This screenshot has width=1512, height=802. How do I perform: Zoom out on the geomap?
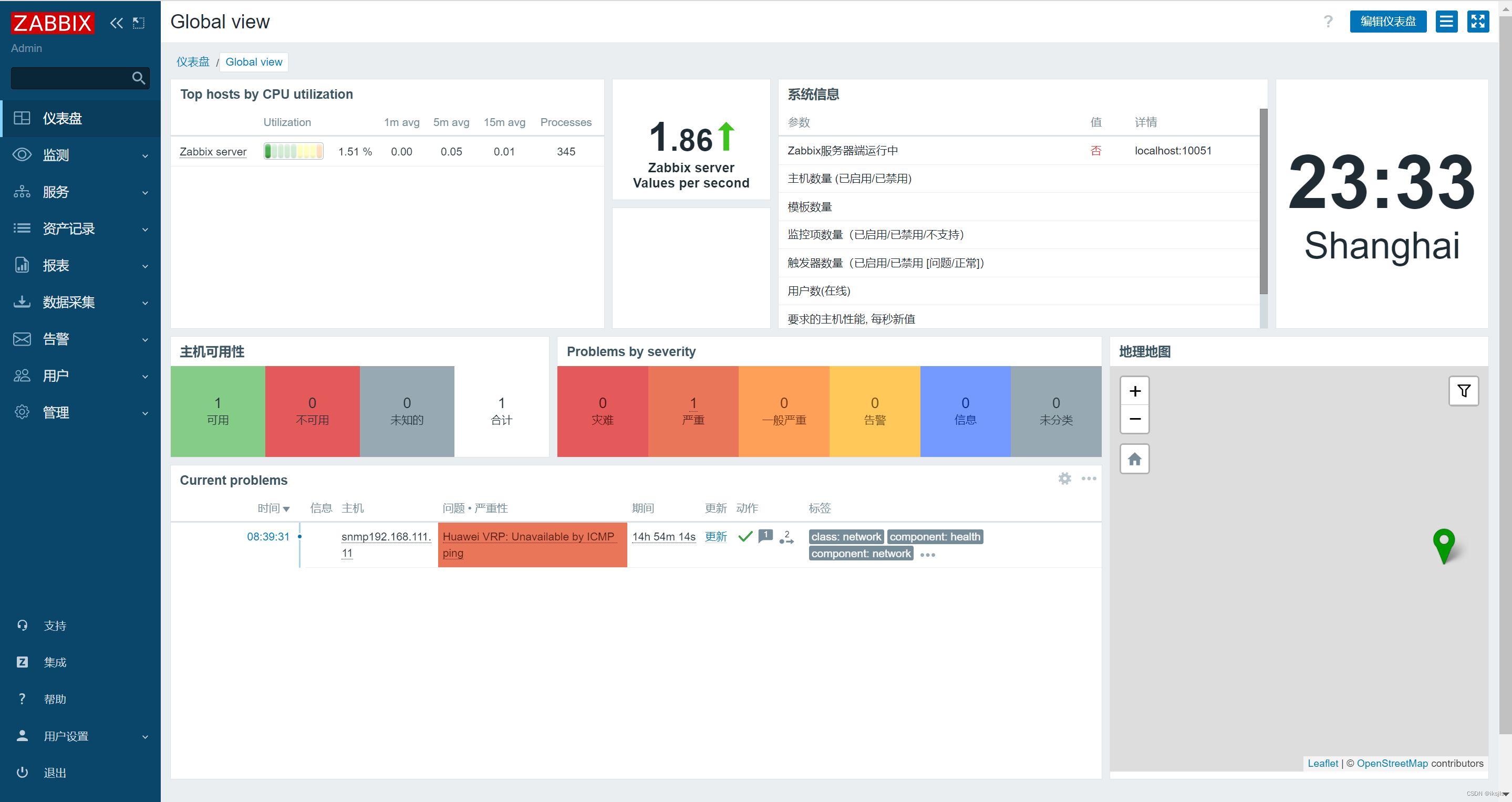pos(1135,419)
